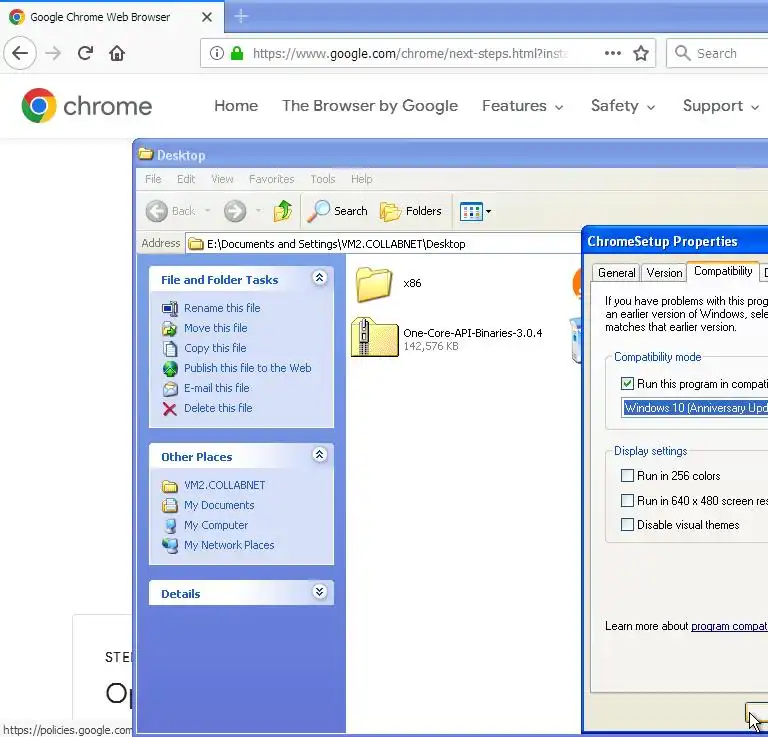Viewport: 768px width, 737px height.
Task: Click the Chrome logo on the webpage
Action: click(x=87, y=106)
